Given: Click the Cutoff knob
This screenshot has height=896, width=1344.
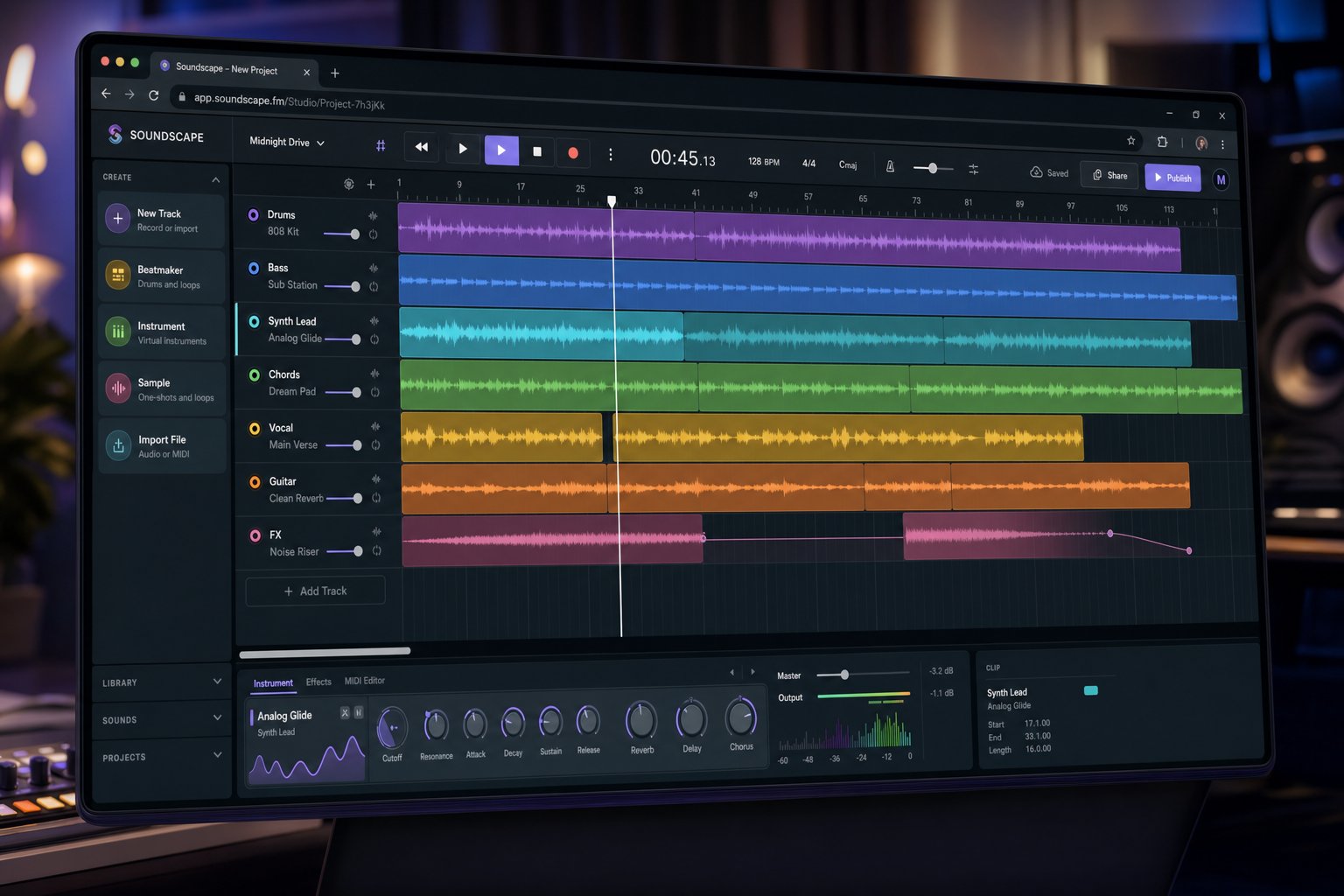Looking at the screenshot, I should point(392,728).
